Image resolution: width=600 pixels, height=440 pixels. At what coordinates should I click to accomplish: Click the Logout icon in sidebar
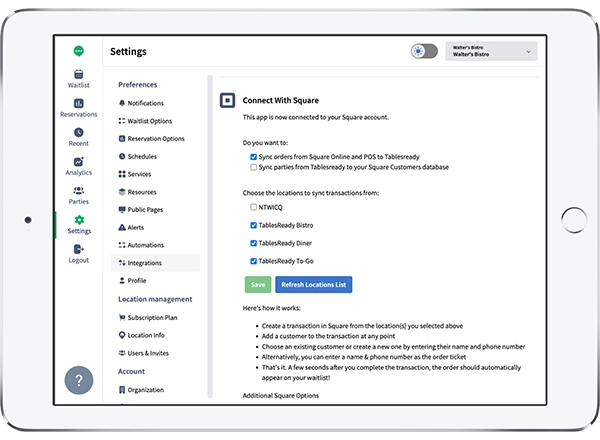click(x=79, y=248)
